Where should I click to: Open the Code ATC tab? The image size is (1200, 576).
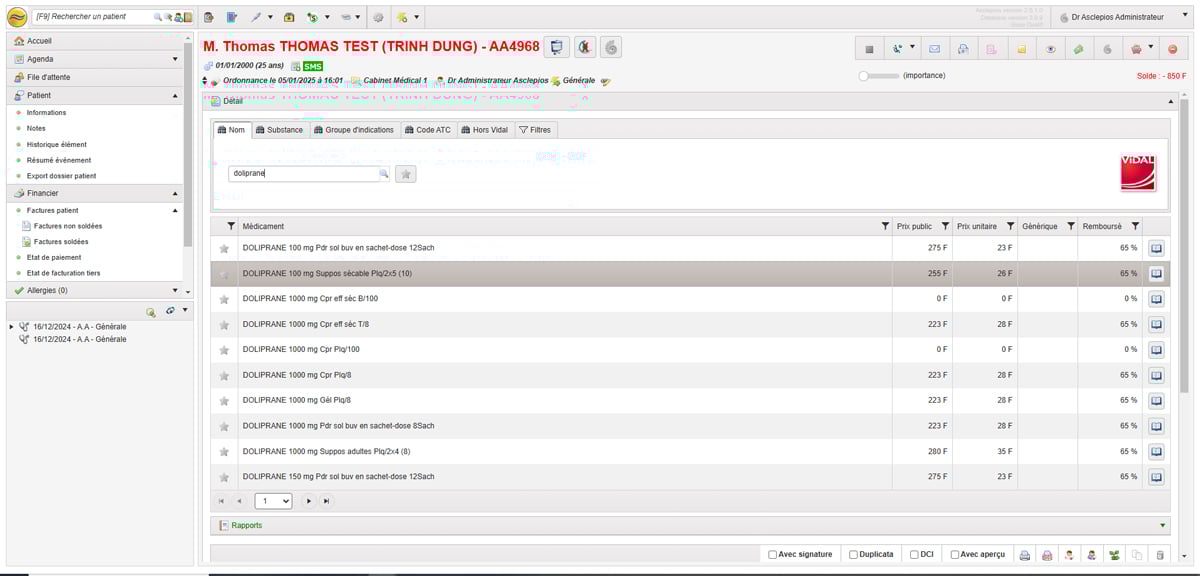[x=427, y=130]
